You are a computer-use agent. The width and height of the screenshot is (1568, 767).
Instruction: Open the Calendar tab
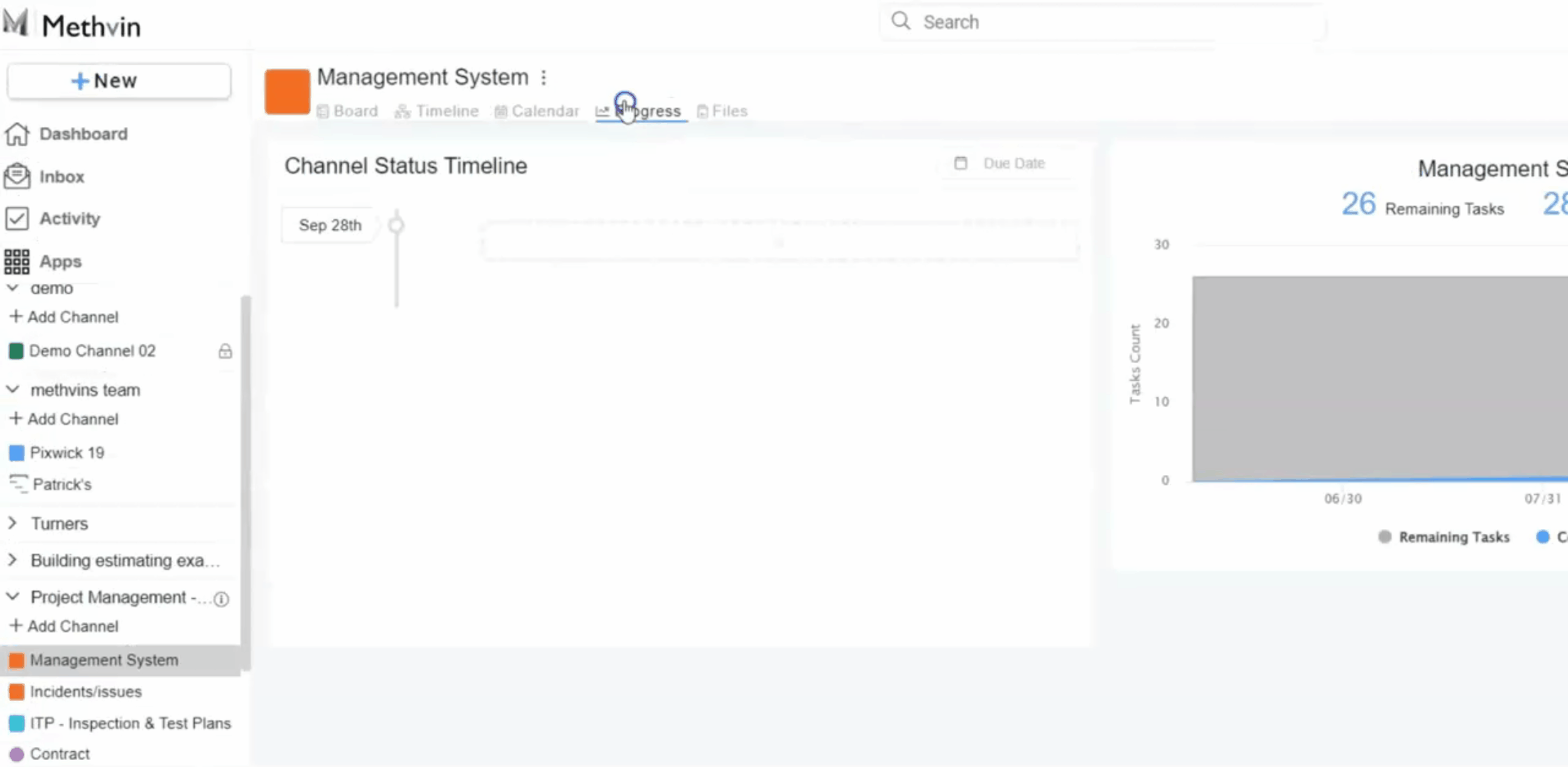coord(538,111)
